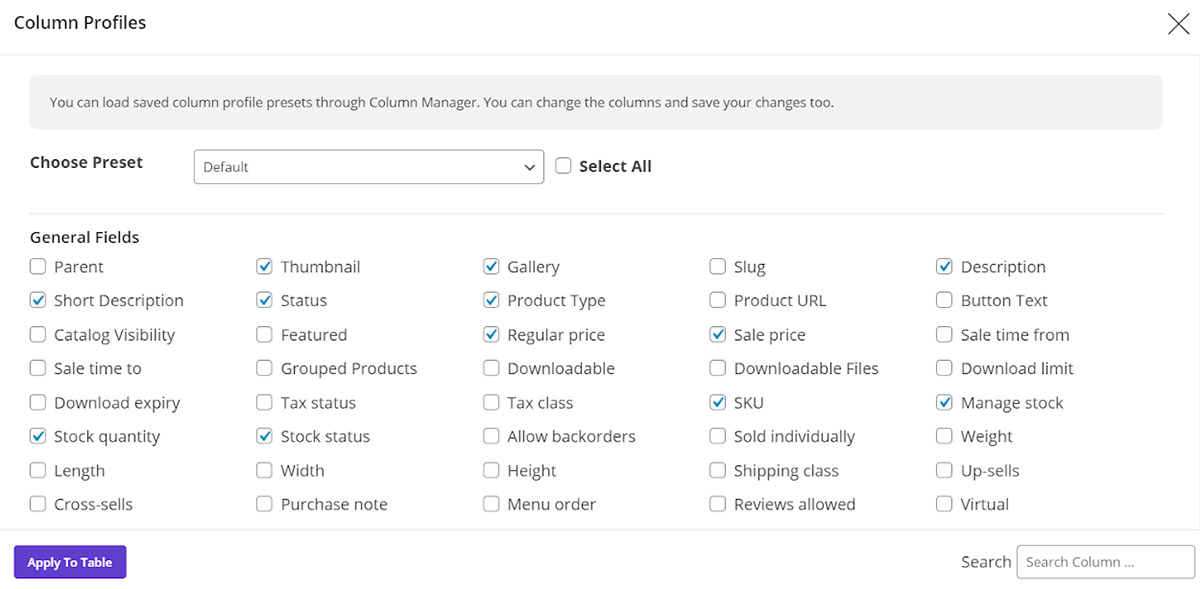Disable Short Description column
Screen dimensions: 1200x589
point(37,300)
